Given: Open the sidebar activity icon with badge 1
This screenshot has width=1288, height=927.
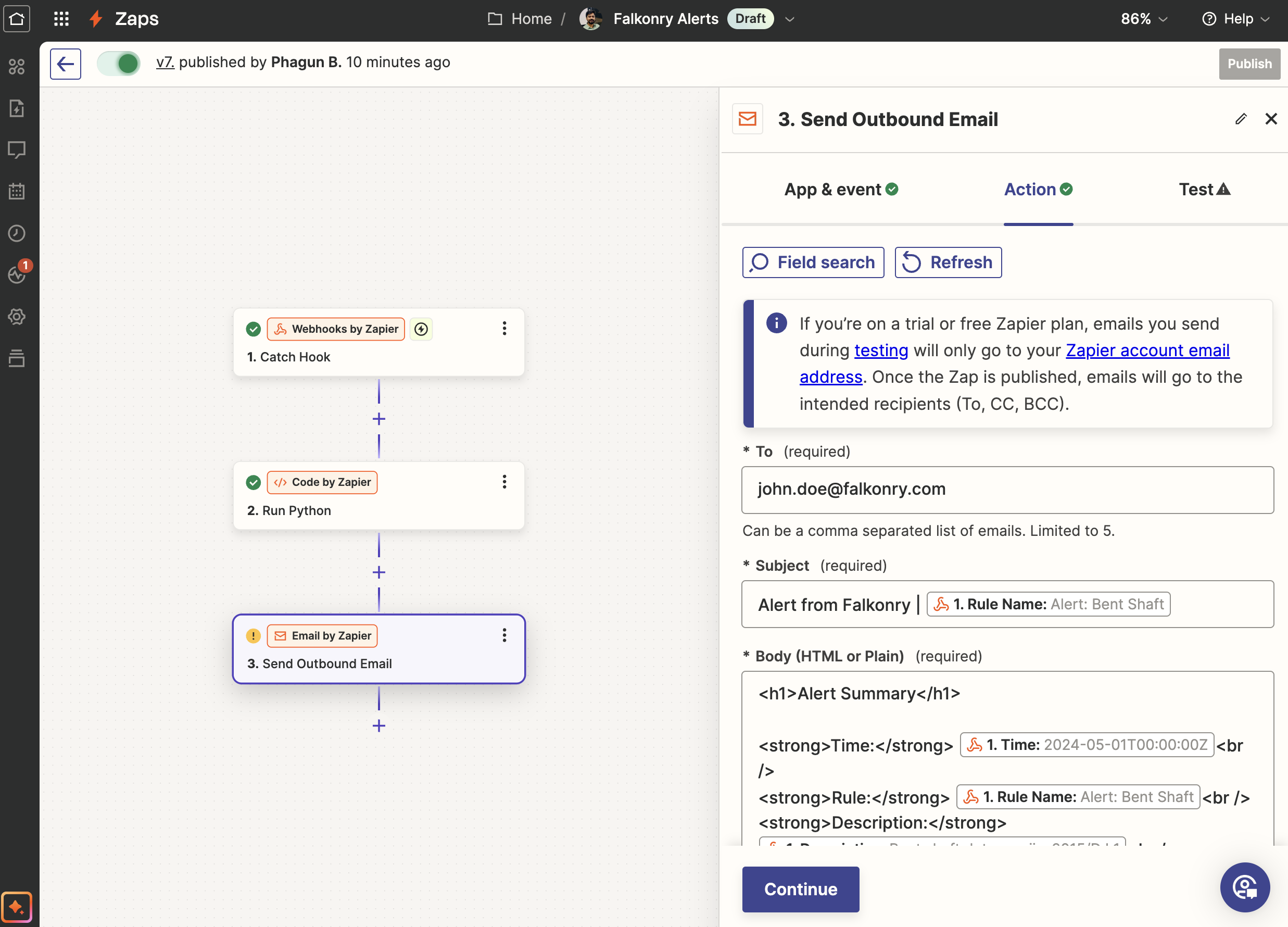Looking at the screenshot, I should click(x=17, y=274).
